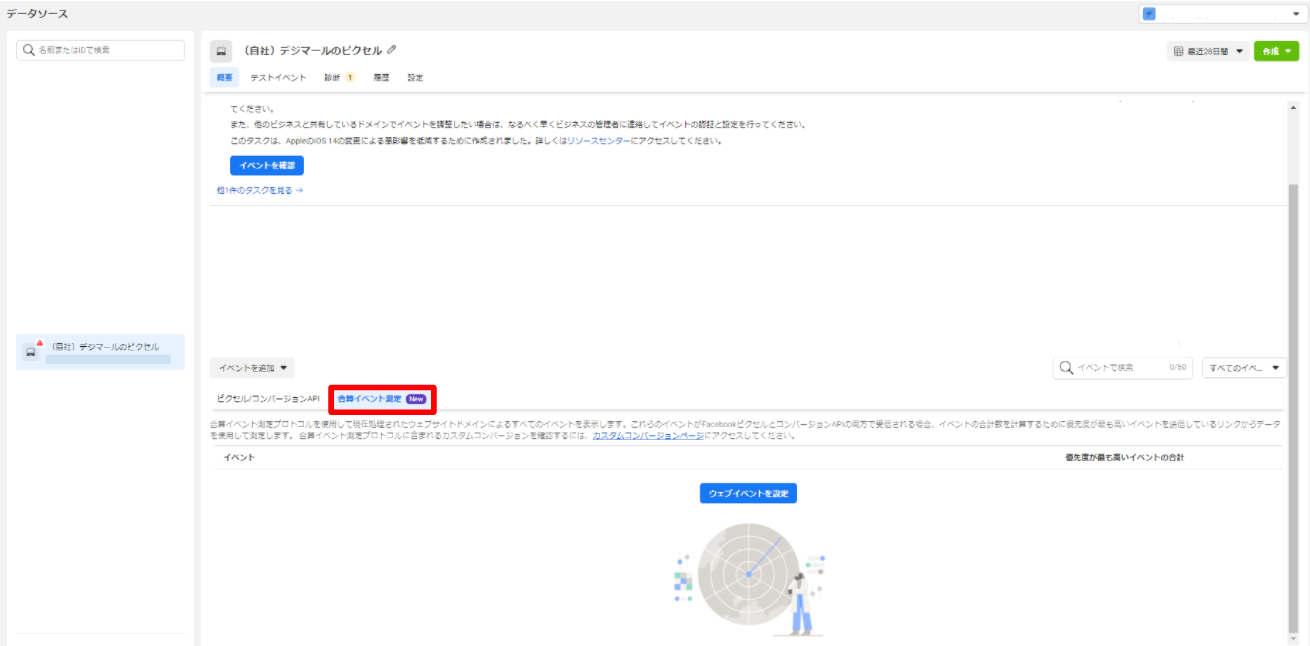Switch to the テストイベント tab
Viewport: 1310px width, 646px height.
tap(278, 78)
